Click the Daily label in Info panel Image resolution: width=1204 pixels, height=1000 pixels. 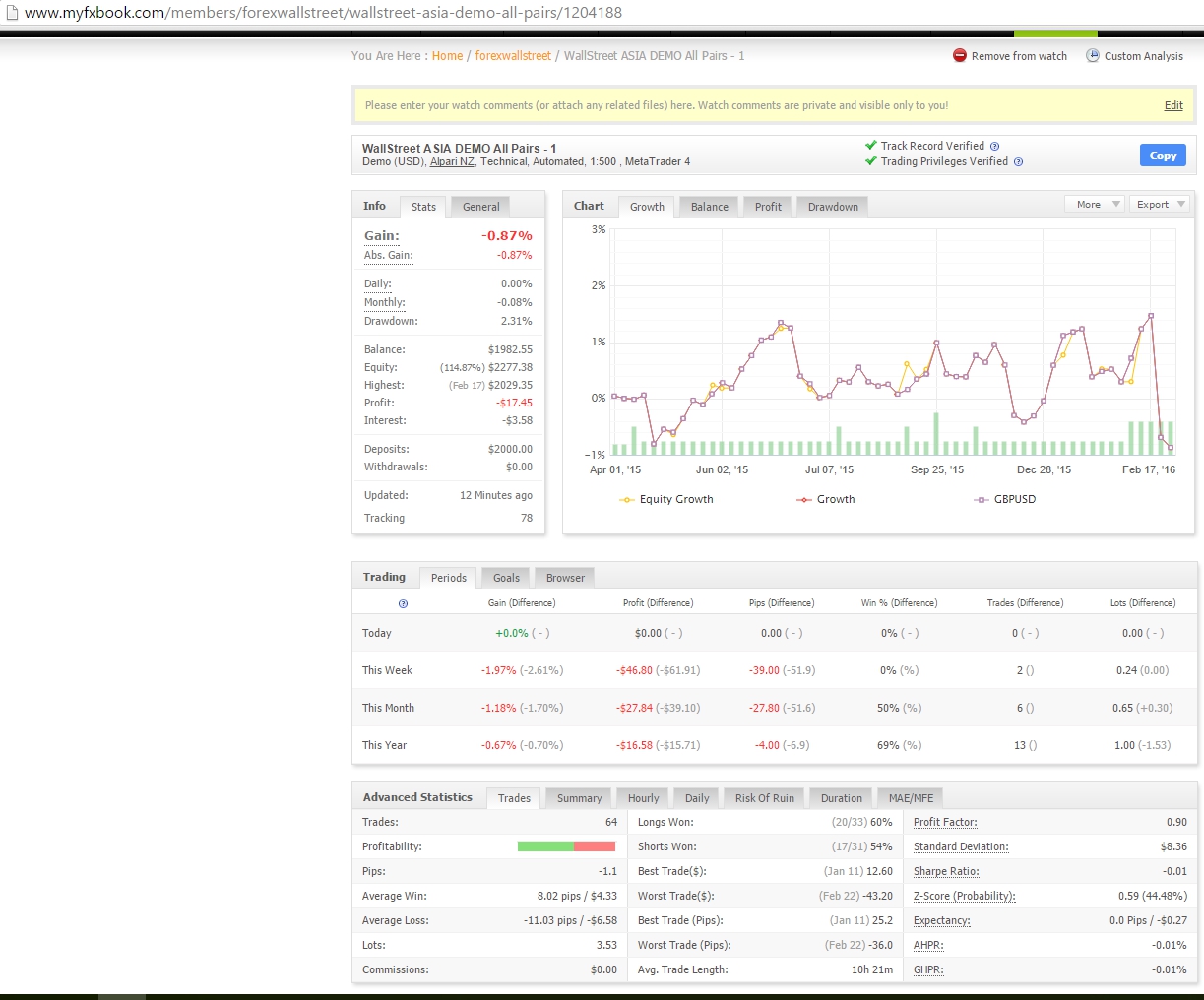click(x=378, y=283)
